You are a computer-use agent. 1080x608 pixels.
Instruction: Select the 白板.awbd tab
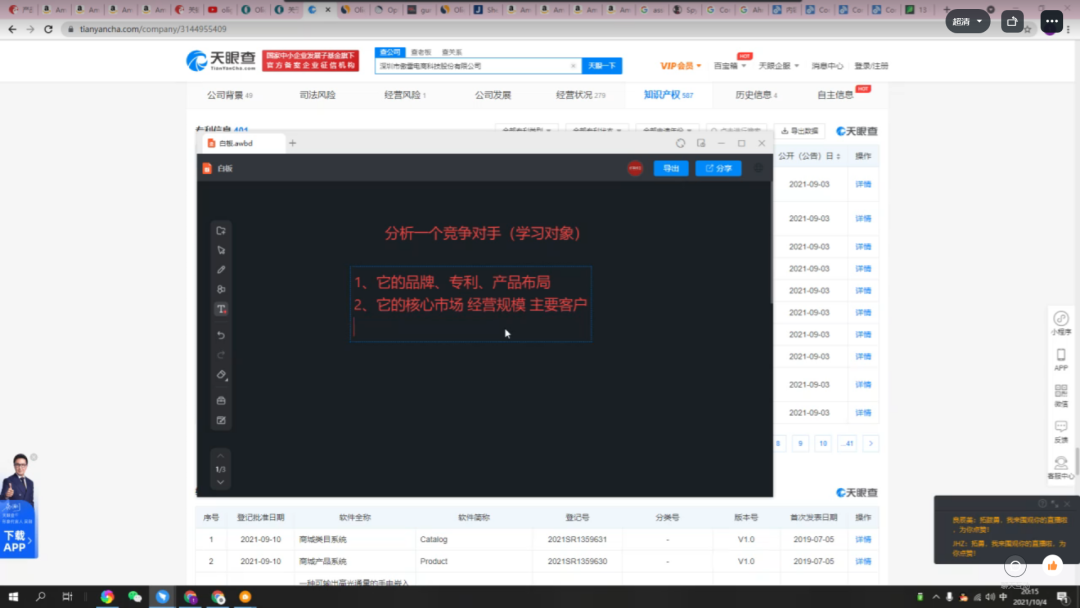point(243,143)
